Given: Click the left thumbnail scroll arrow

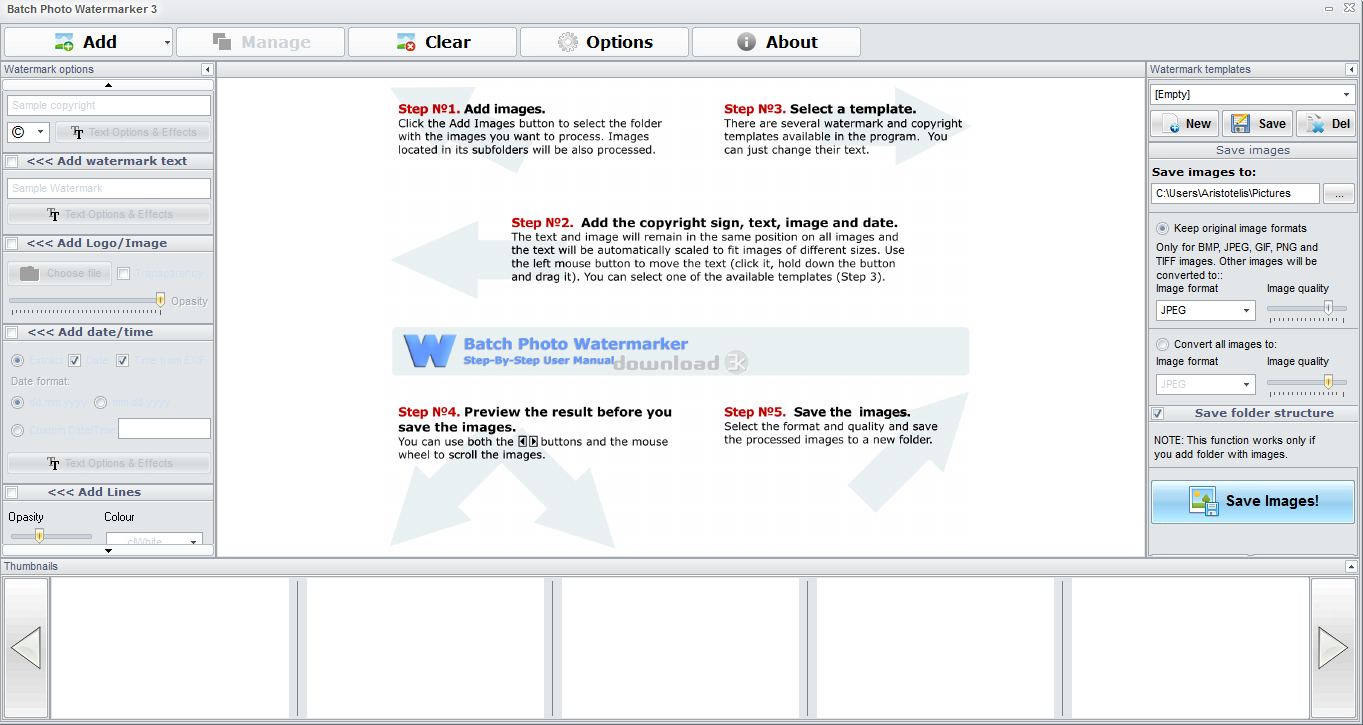Looking at the screenshot, I should [25, 647].
